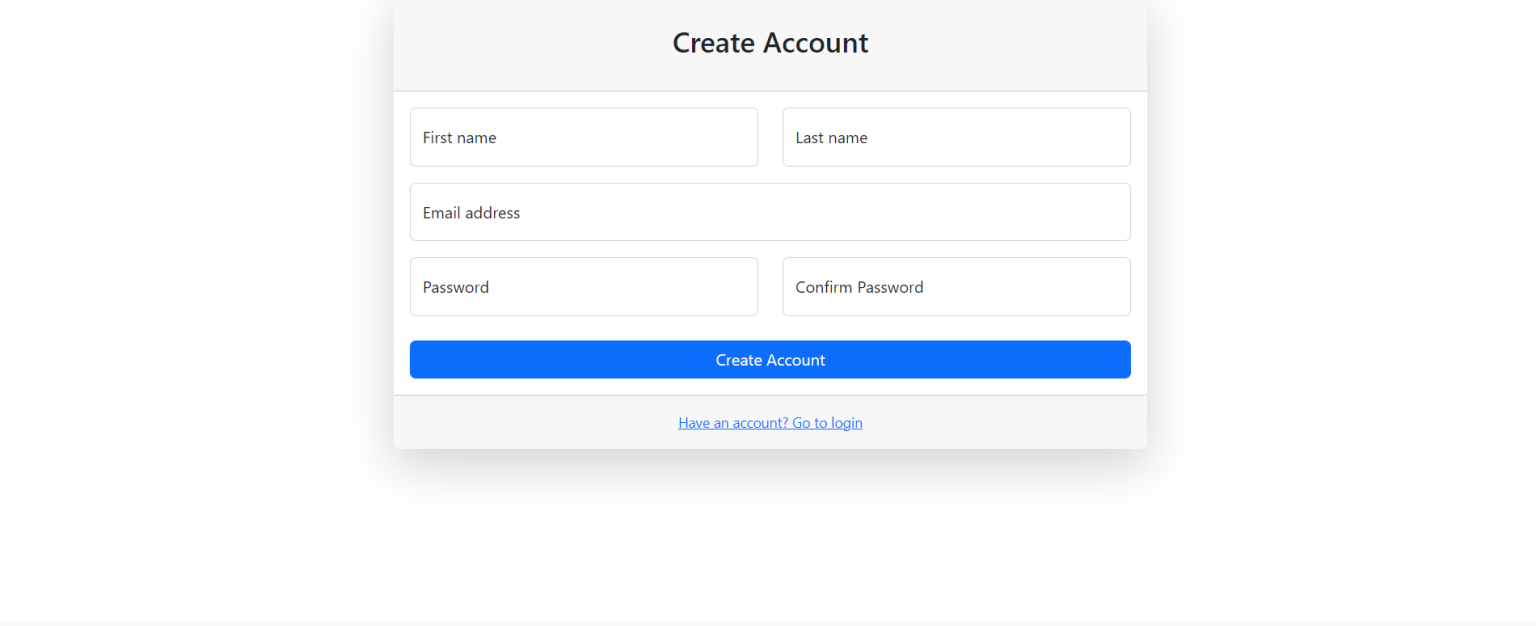Click the Create Account form header
This screenshot has width=1536, height=626.
770,43
